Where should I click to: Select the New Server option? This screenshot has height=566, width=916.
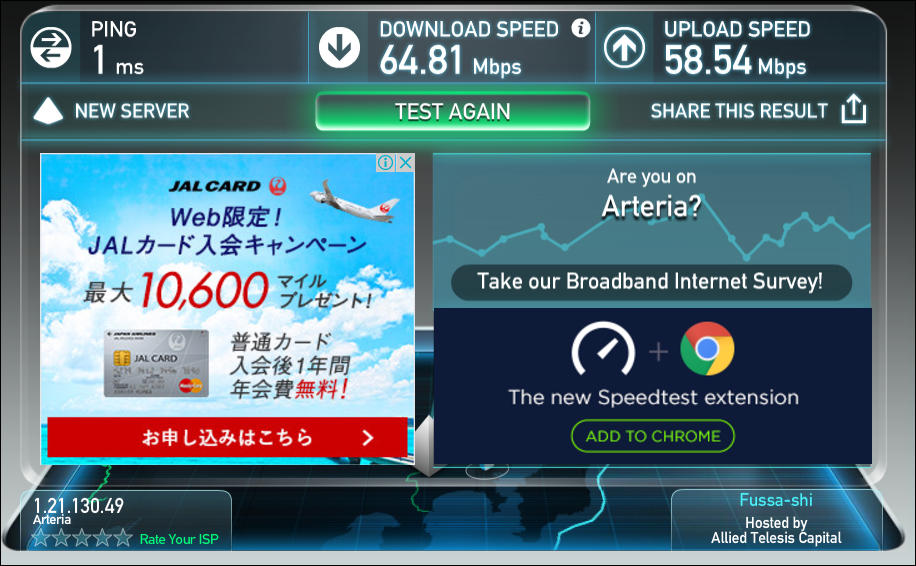pos(132,111)
